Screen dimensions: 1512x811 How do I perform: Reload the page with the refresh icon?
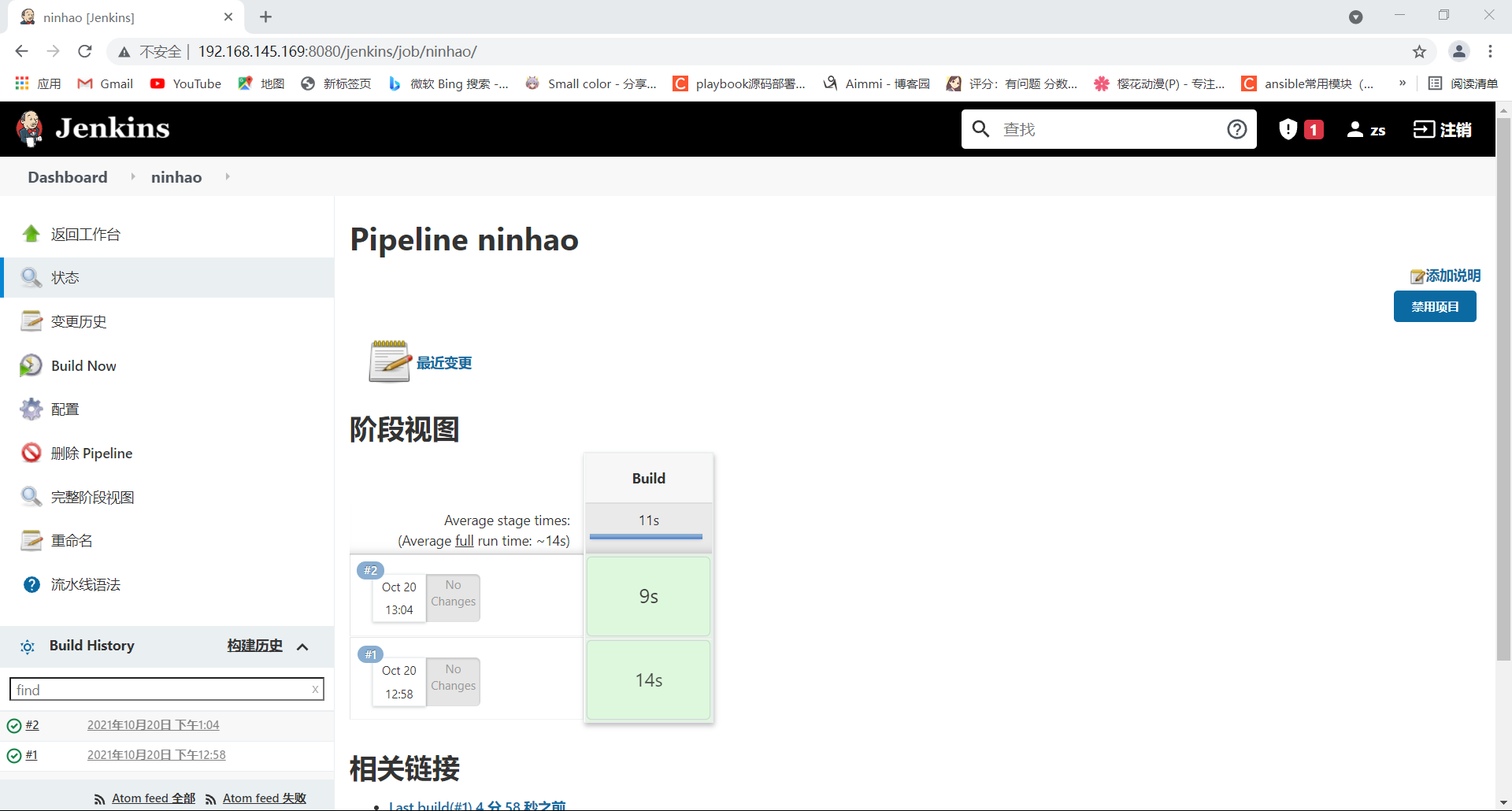click(85, 51)
